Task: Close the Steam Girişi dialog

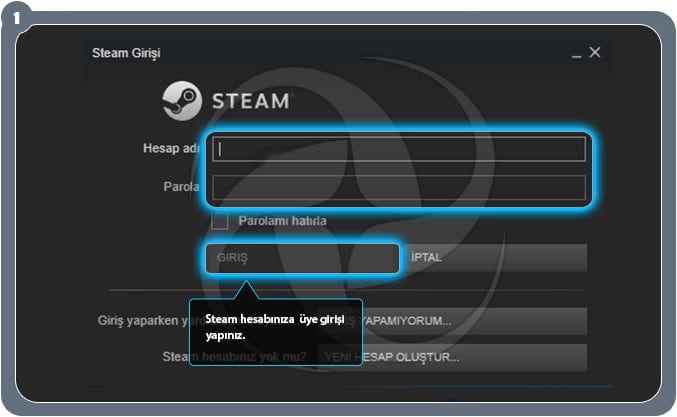Action: coord(595,52)
